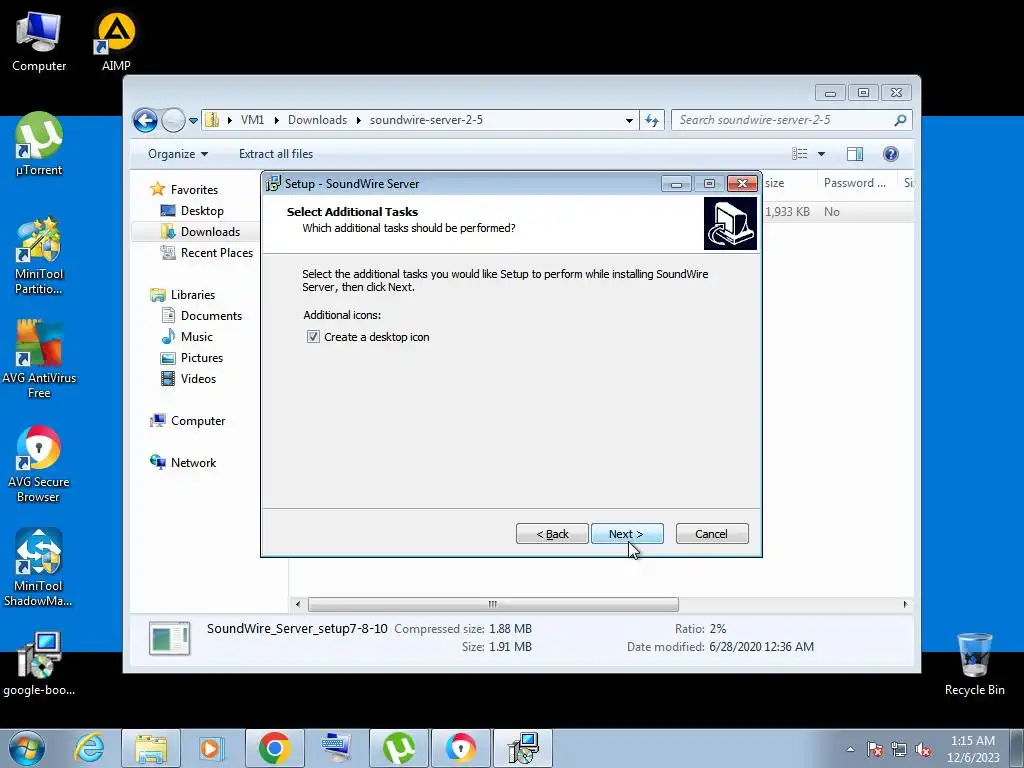Click the 1,933 KB size cell
The image size is (1024, 768).
coord(787,212)
